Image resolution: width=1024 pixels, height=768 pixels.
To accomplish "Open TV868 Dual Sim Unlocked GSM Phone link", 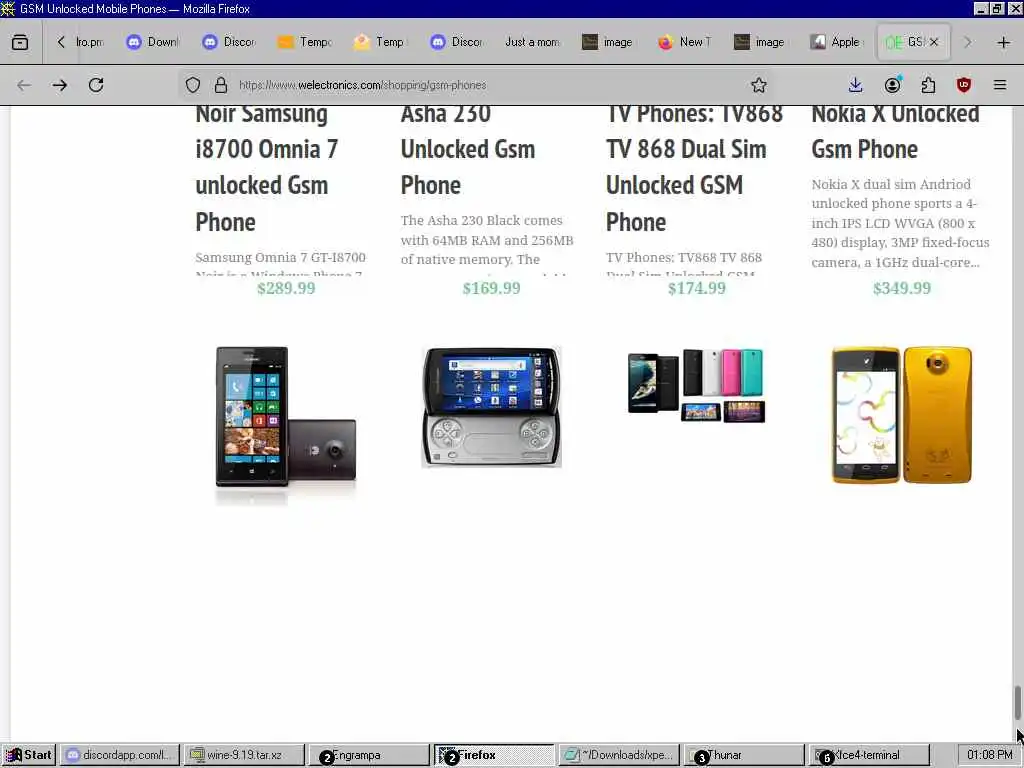I will click(694, 168).
